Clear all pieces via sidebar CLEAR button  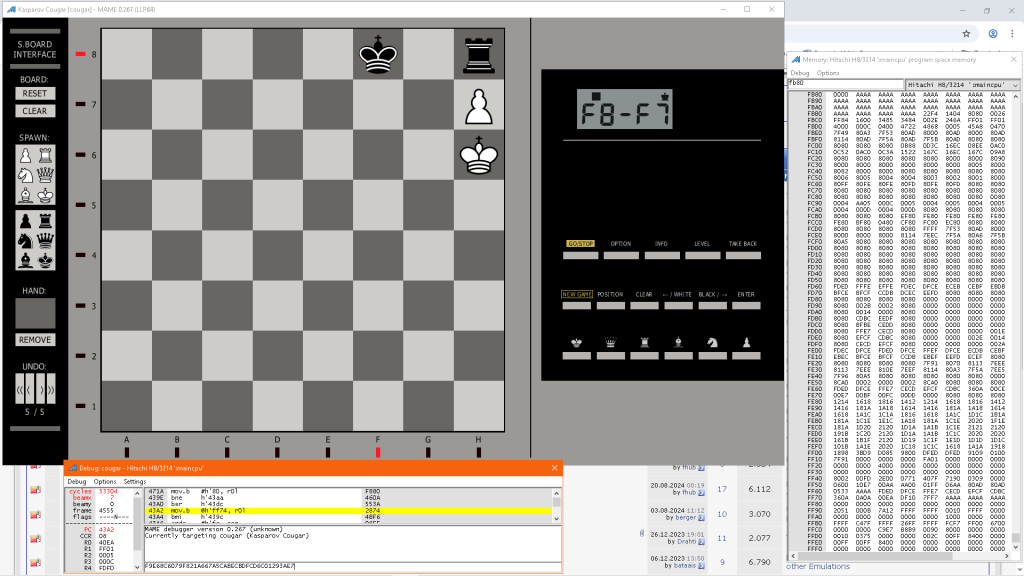tap(35, 111)
